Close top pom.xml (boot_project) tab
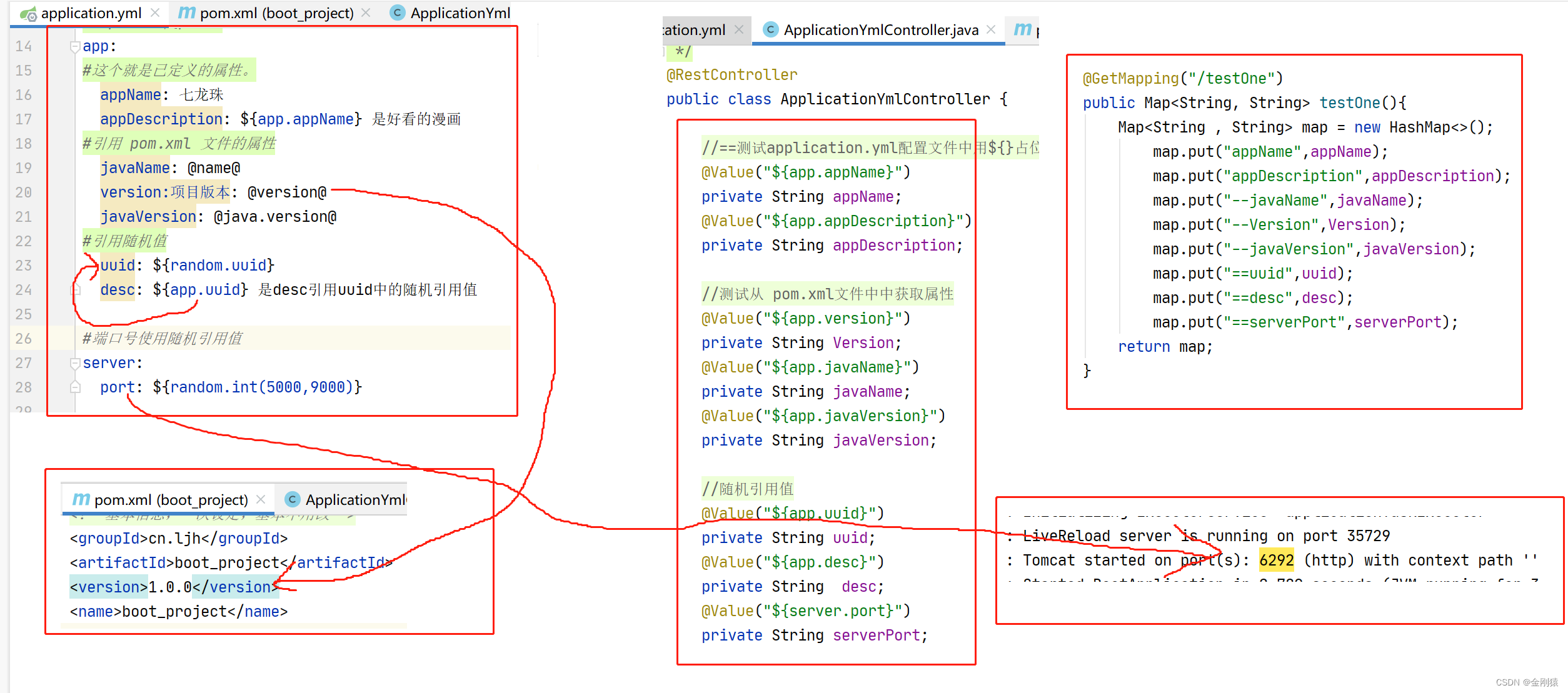 click(x=366, y=13)
